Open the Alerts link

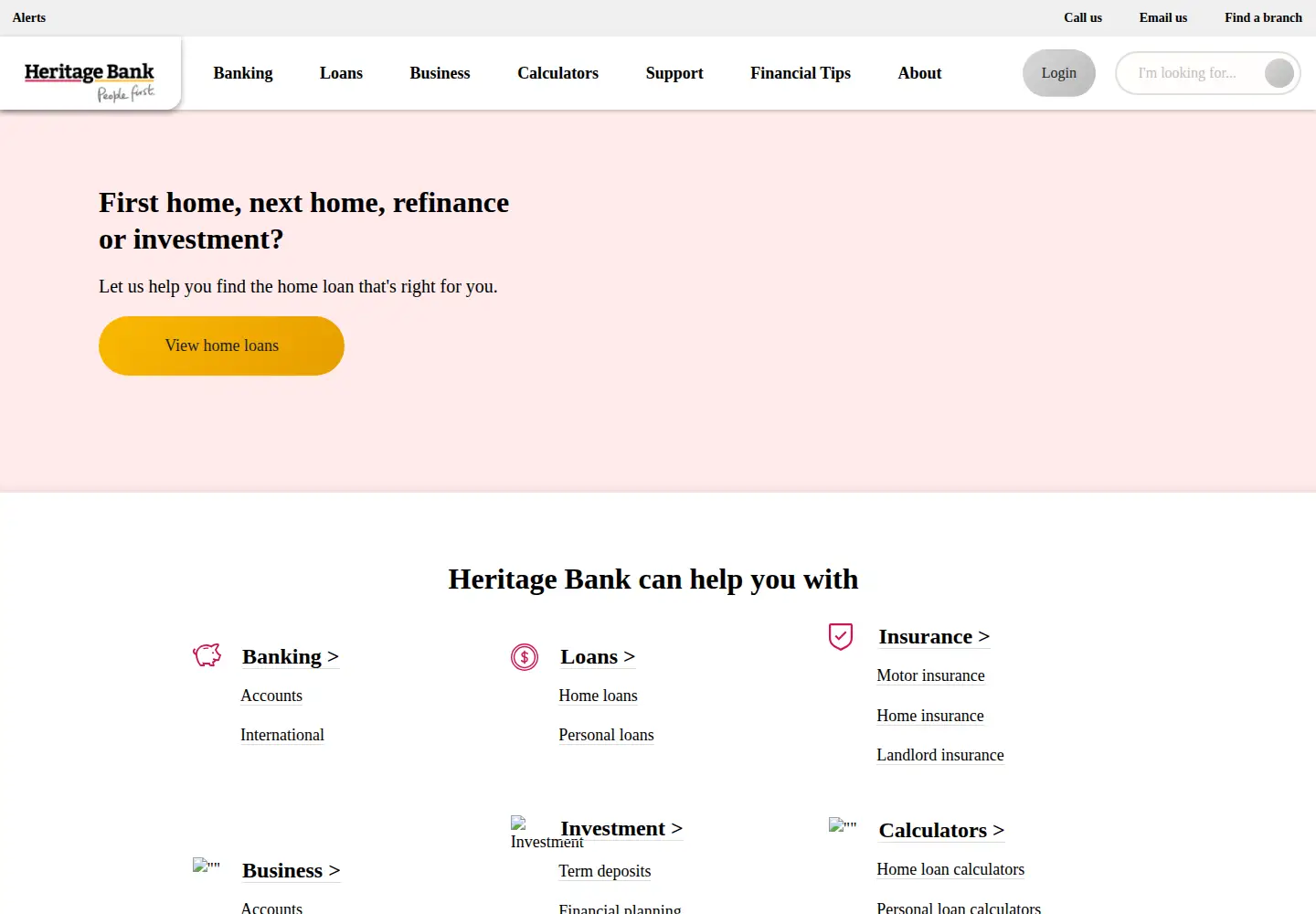pyautogui.click(x=29, y=17)
